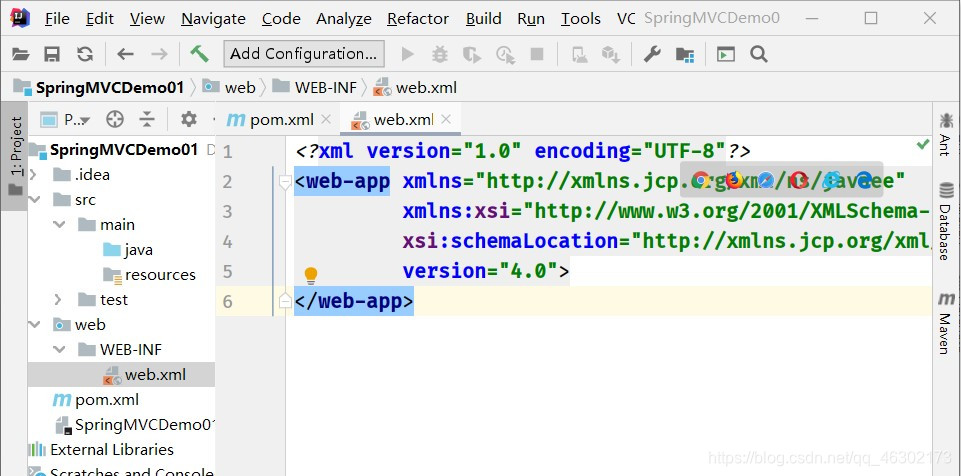Screen dimensions: 961x476
Task: Open in Firefox browser icon
Action: click(x=733, y=180)
